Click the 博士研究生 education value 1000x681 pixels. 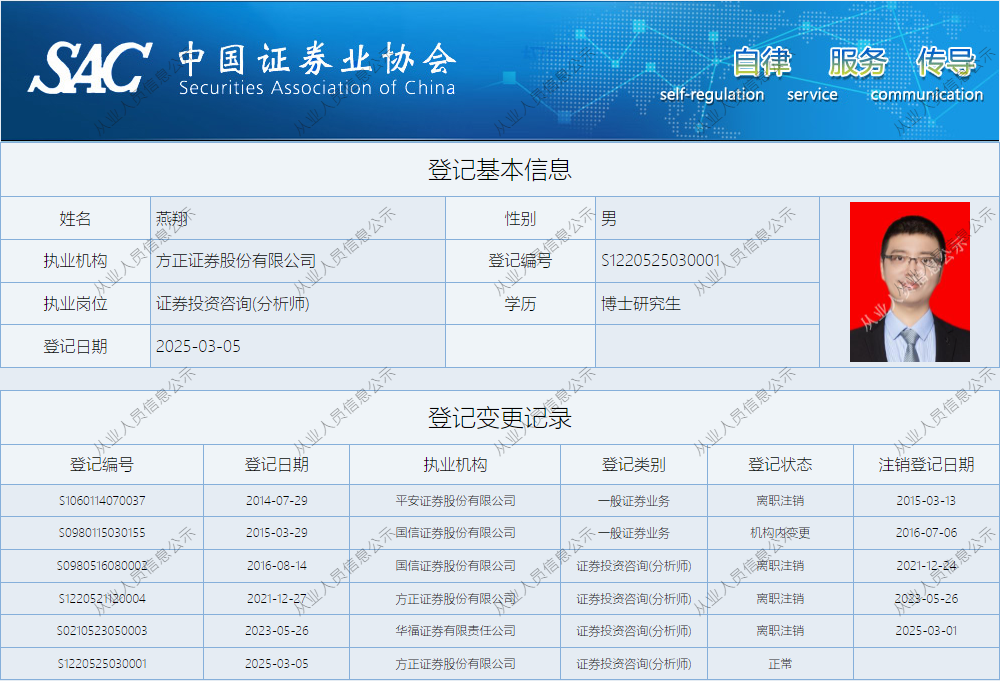pyautogui.click(x=641, y=304)
